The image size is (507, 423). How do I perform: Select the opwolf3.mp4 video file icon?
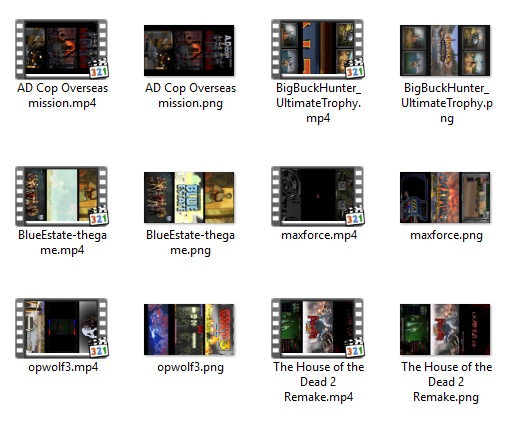pos(62,328)
